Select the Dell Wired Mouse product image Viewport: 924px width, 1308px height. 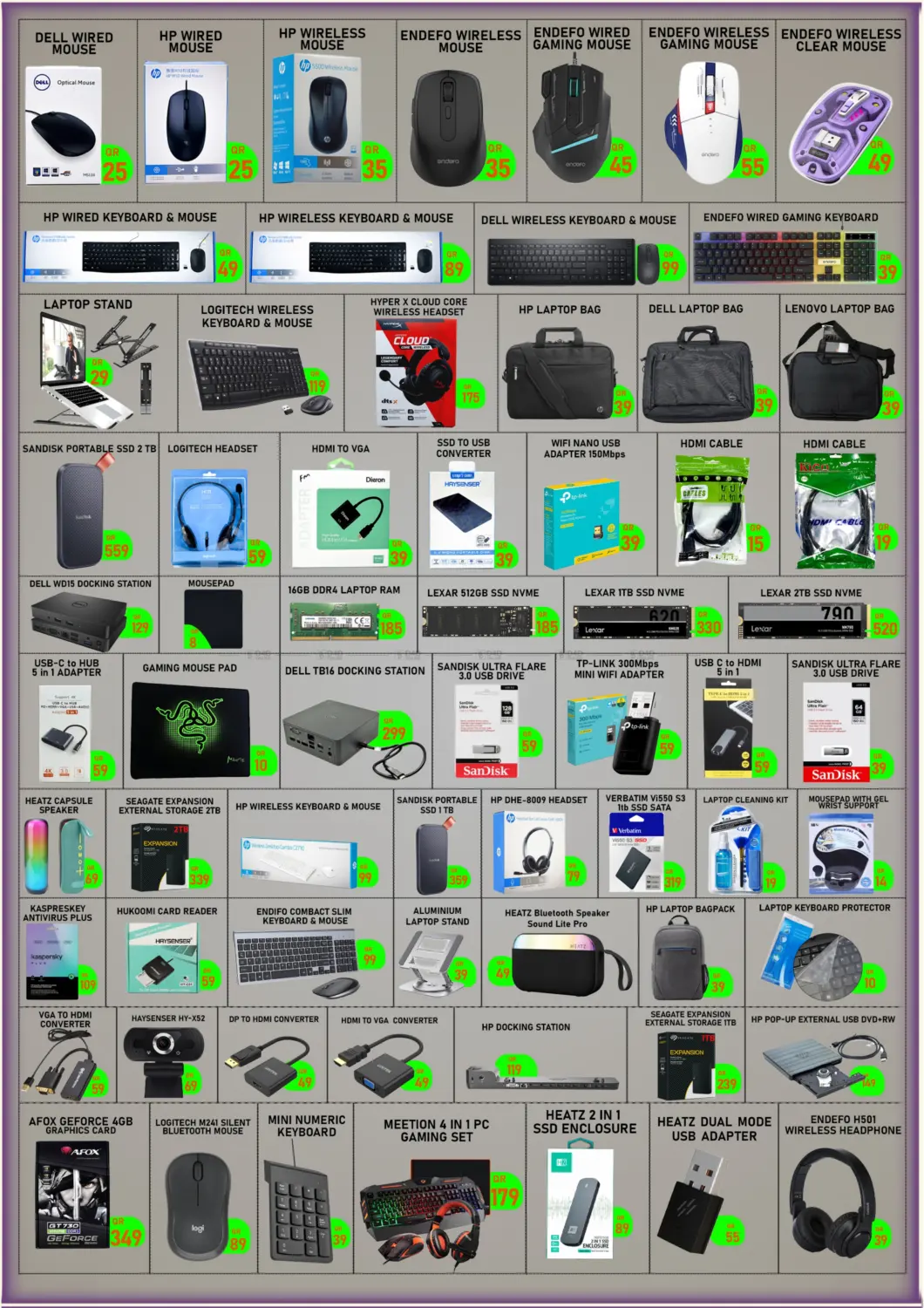pos(65,122)
